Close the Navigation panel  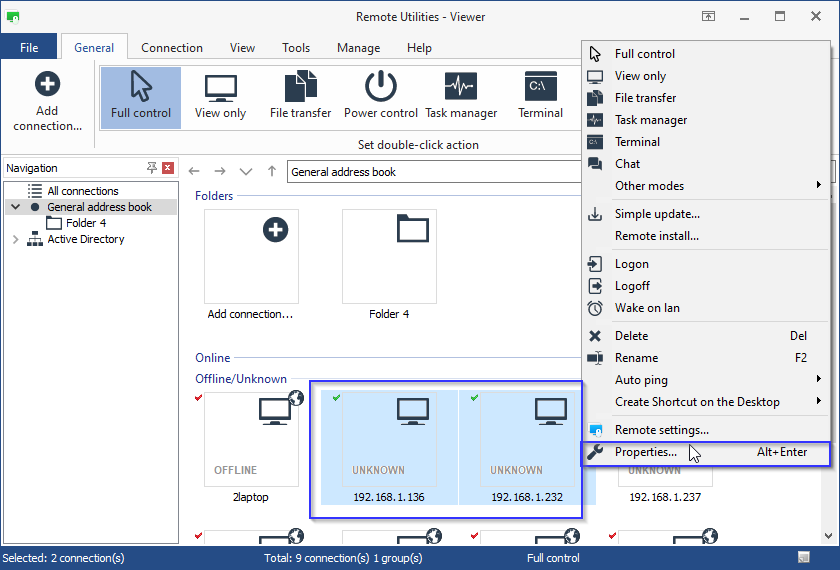[168, 168]
